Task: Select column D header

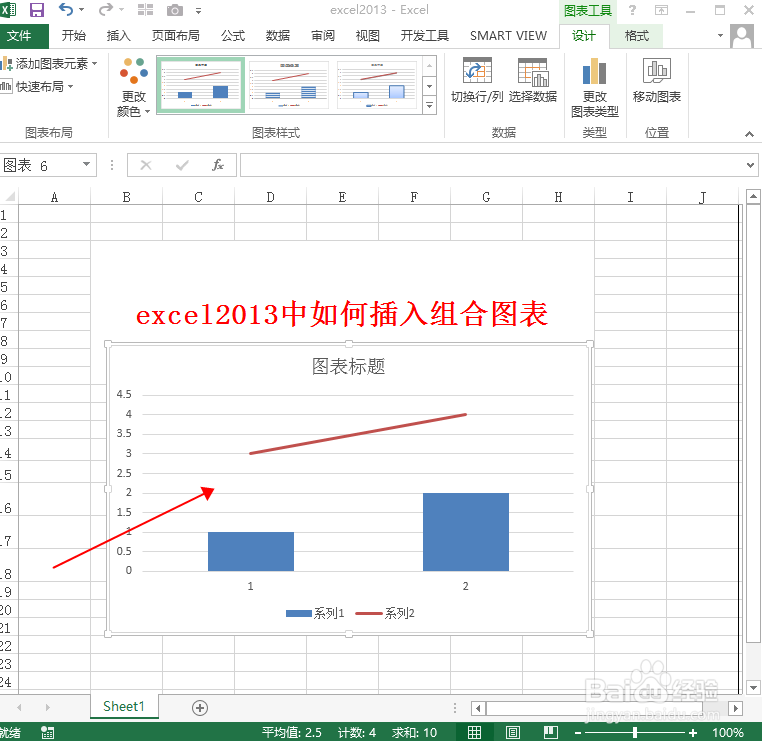Action: 270,197
